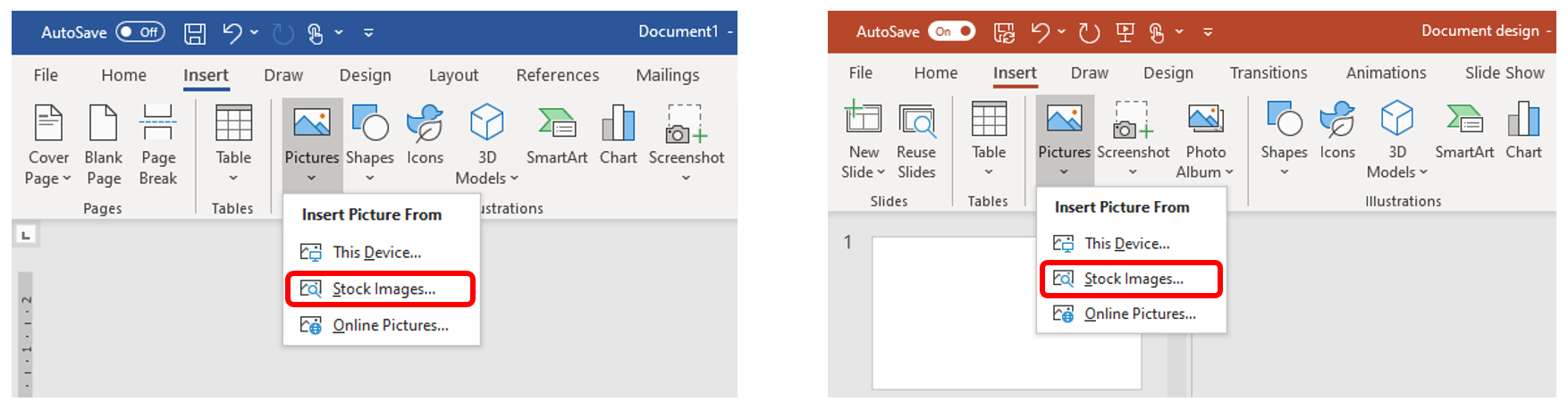The height and width of the screenshot is (410, 1568).
Task: Insert a Chart in the Word ribbon
Action: [618, 124]
